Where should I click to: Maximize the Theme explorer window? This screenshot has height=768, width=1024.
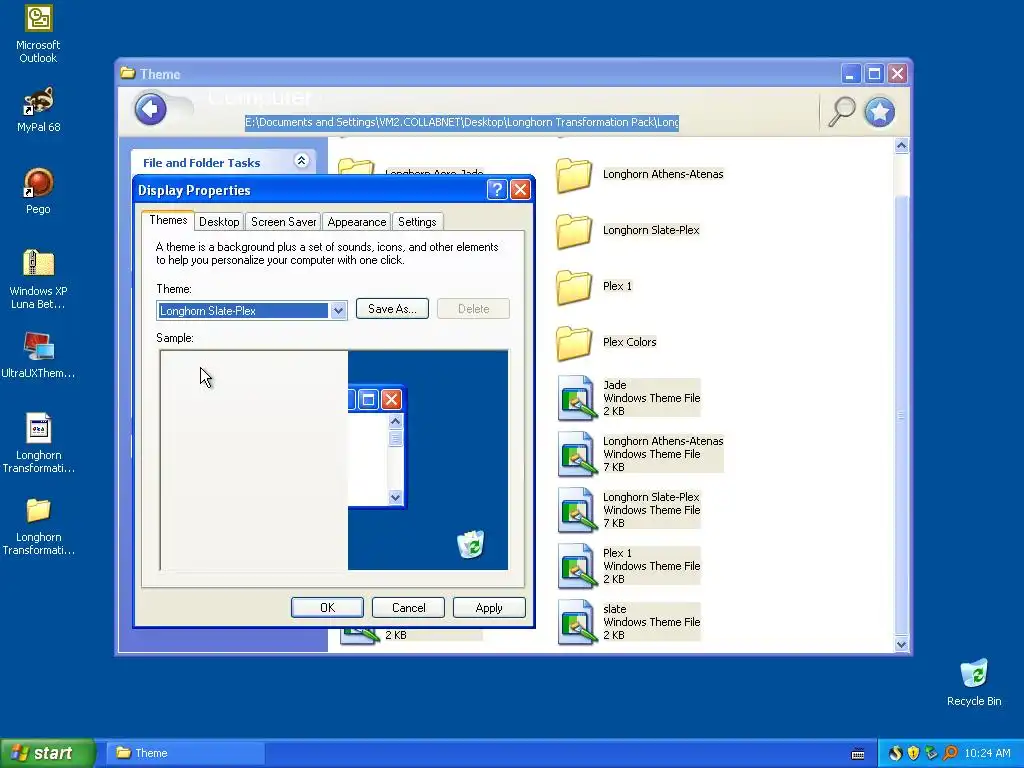click(874, 73)
